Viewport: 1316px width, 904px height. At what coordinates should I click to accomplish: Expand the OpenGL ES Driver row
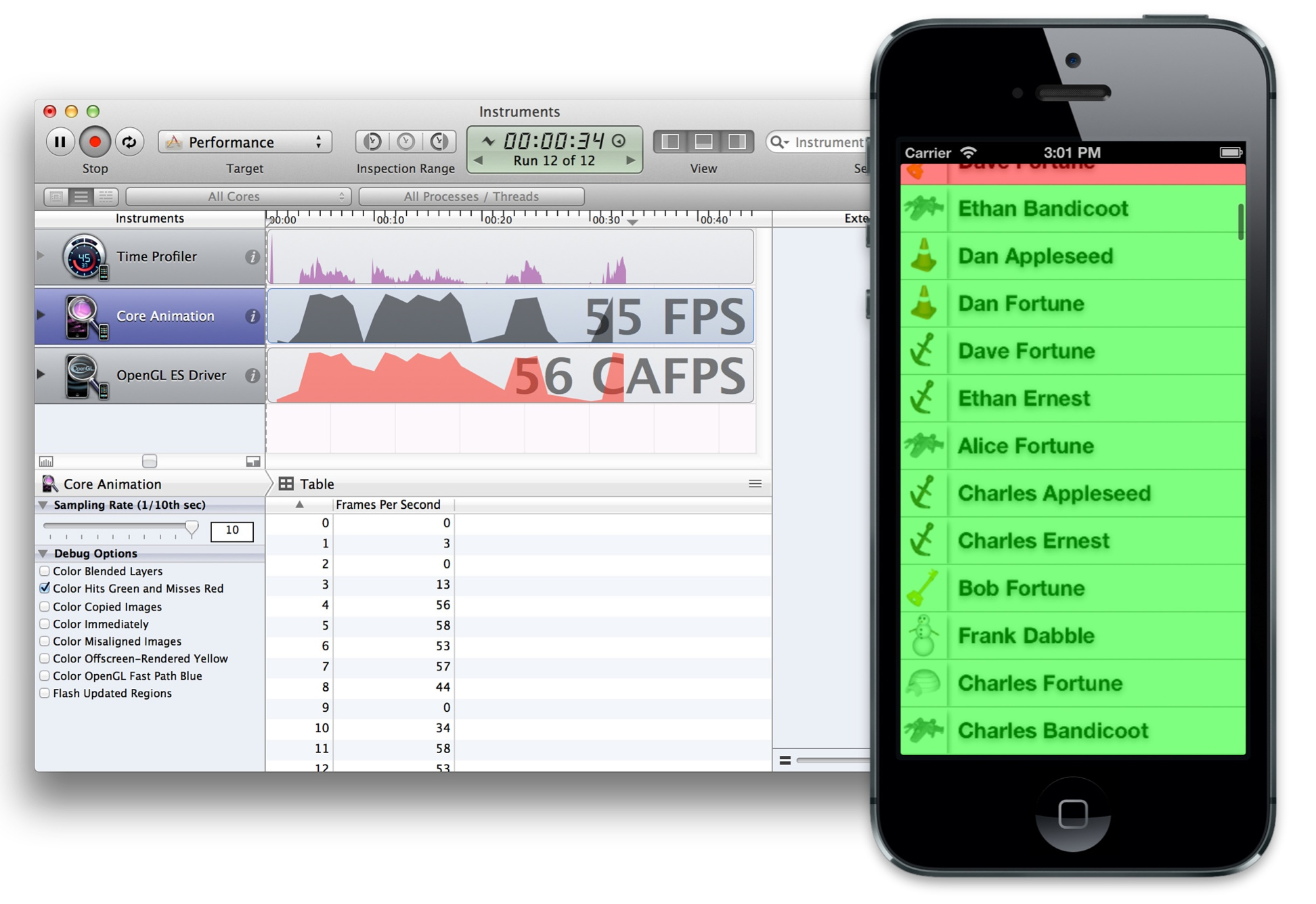(41, 374)
